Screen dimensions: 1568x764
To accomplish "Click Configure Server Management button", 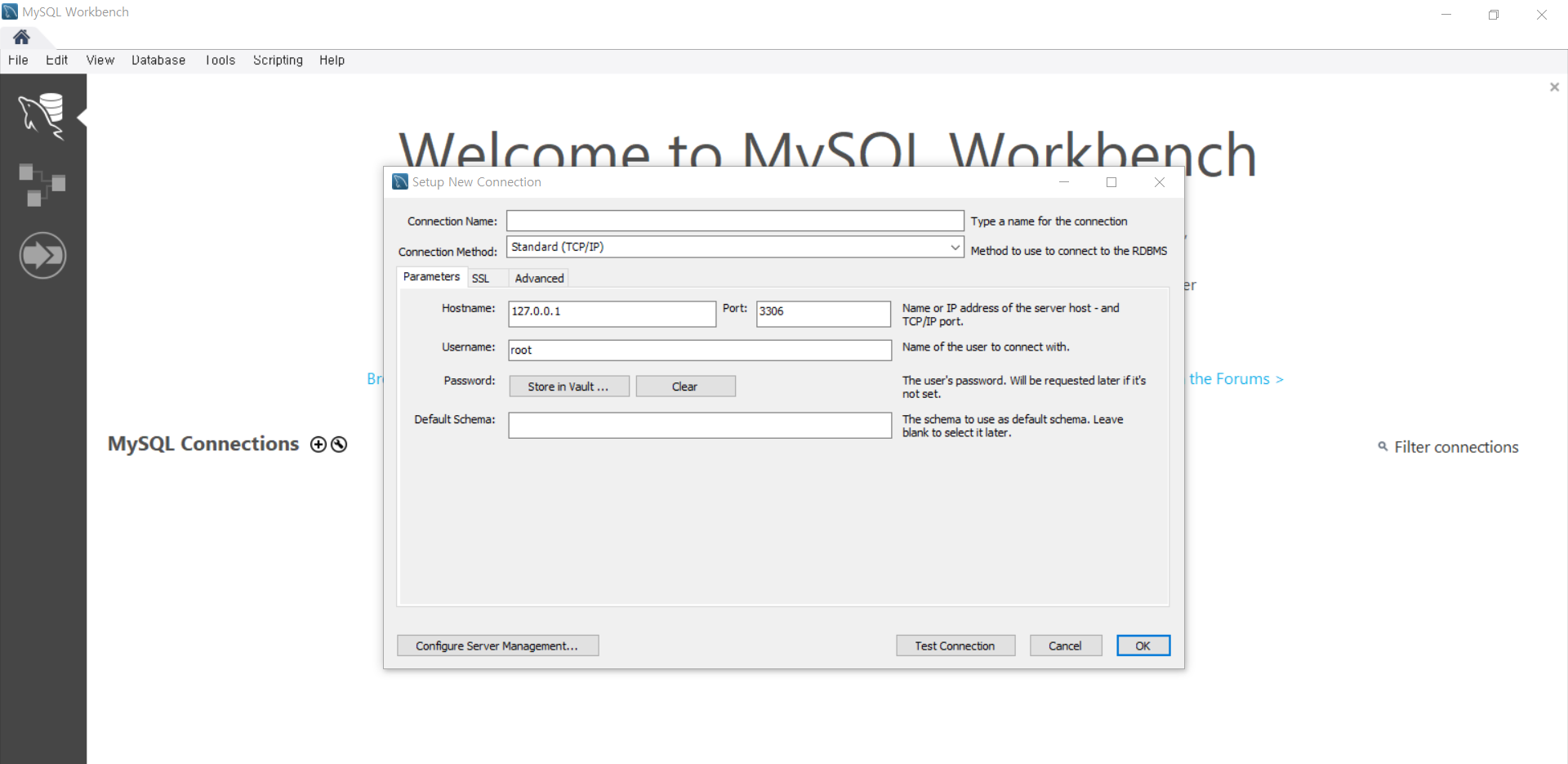I will click(497, 646).
